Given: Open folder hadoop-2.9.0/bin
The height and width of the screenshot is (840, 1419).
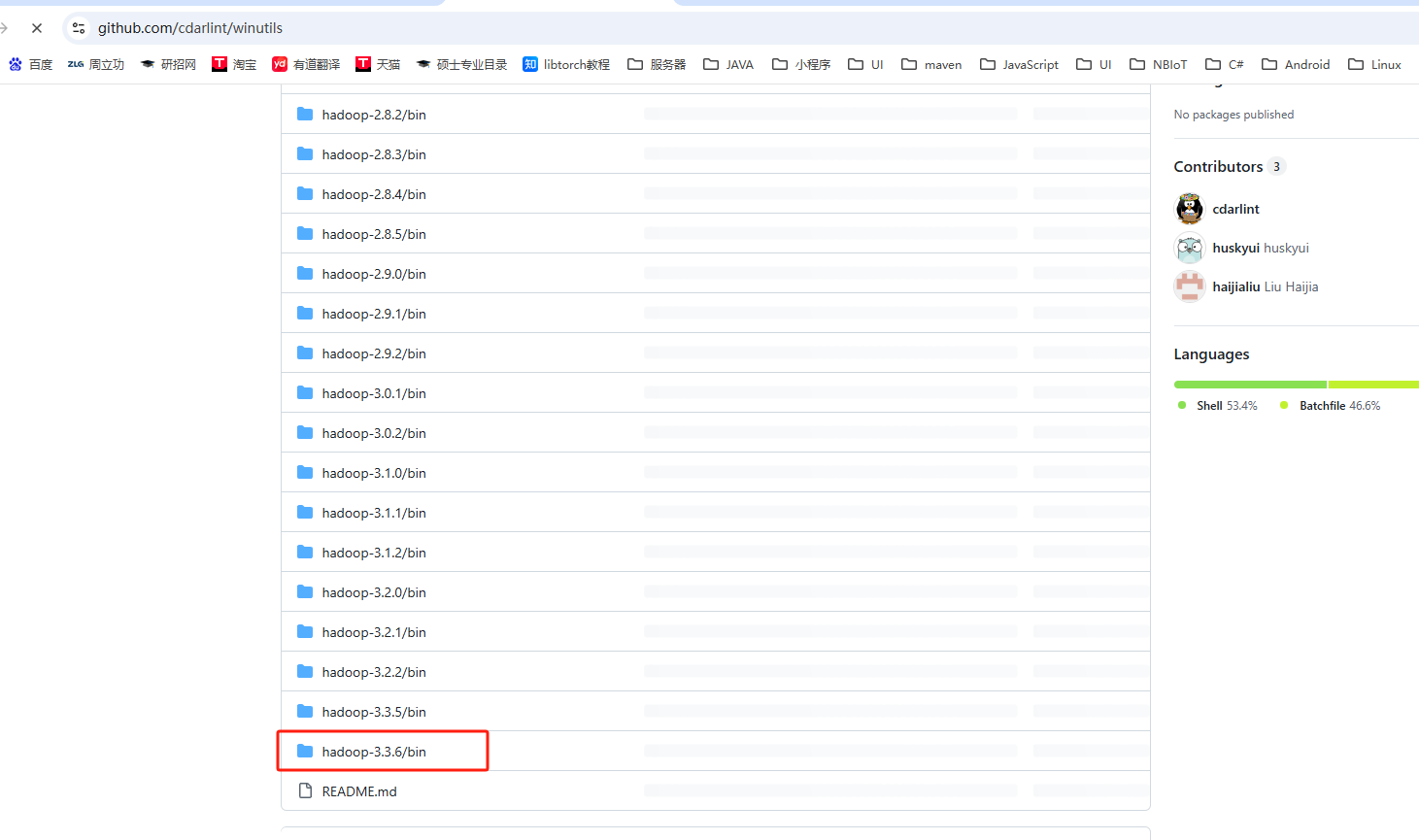Looking at the screenshot, I should [x=374, y=274].
